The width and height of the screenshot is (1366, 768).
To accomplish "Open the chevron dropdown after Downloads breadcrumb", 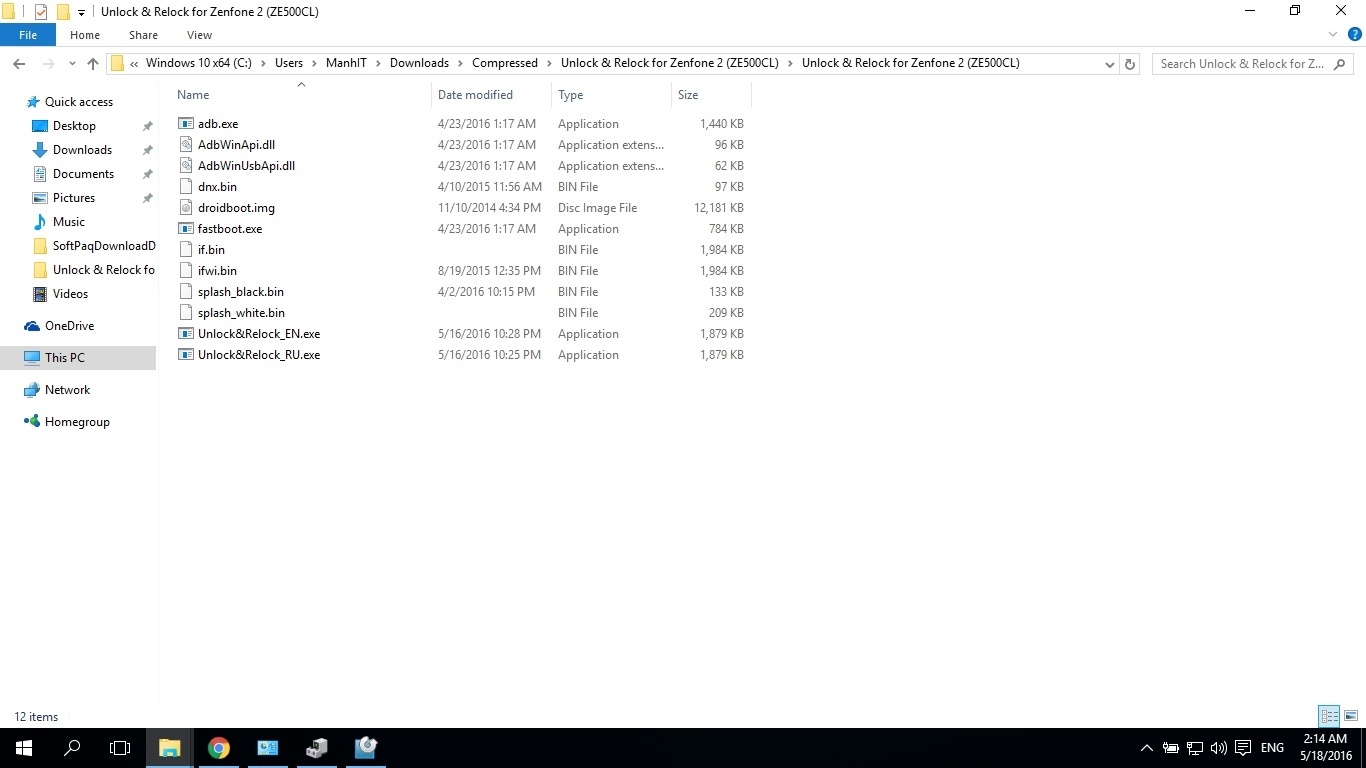I will pos(460,63).
